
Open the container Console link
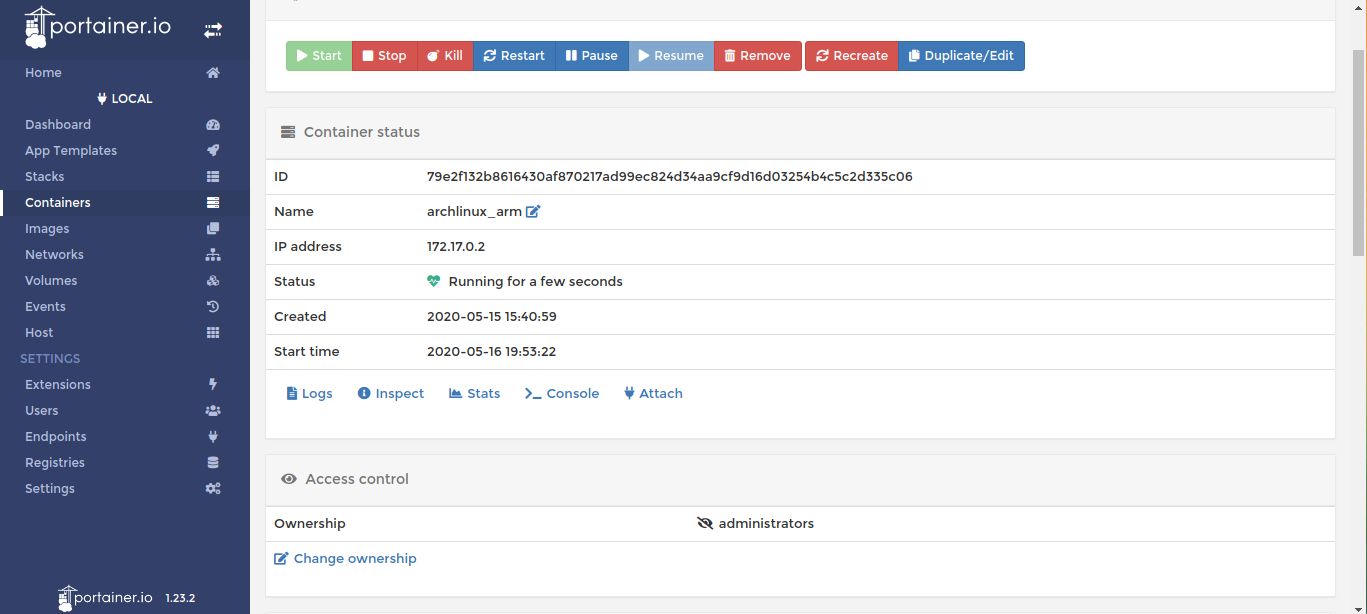point(562,394)
